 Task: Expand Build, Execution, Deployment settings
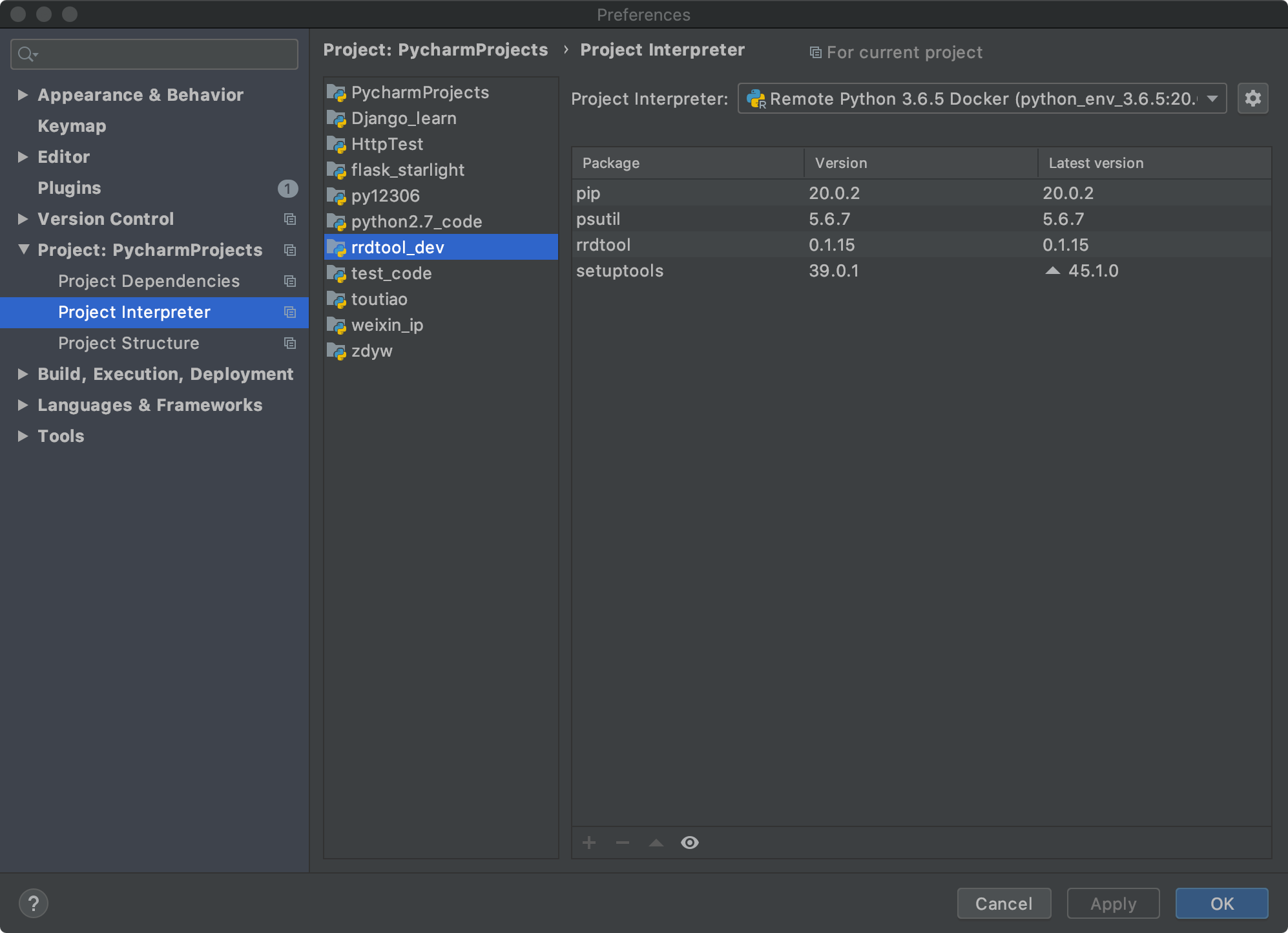point(23,374)
